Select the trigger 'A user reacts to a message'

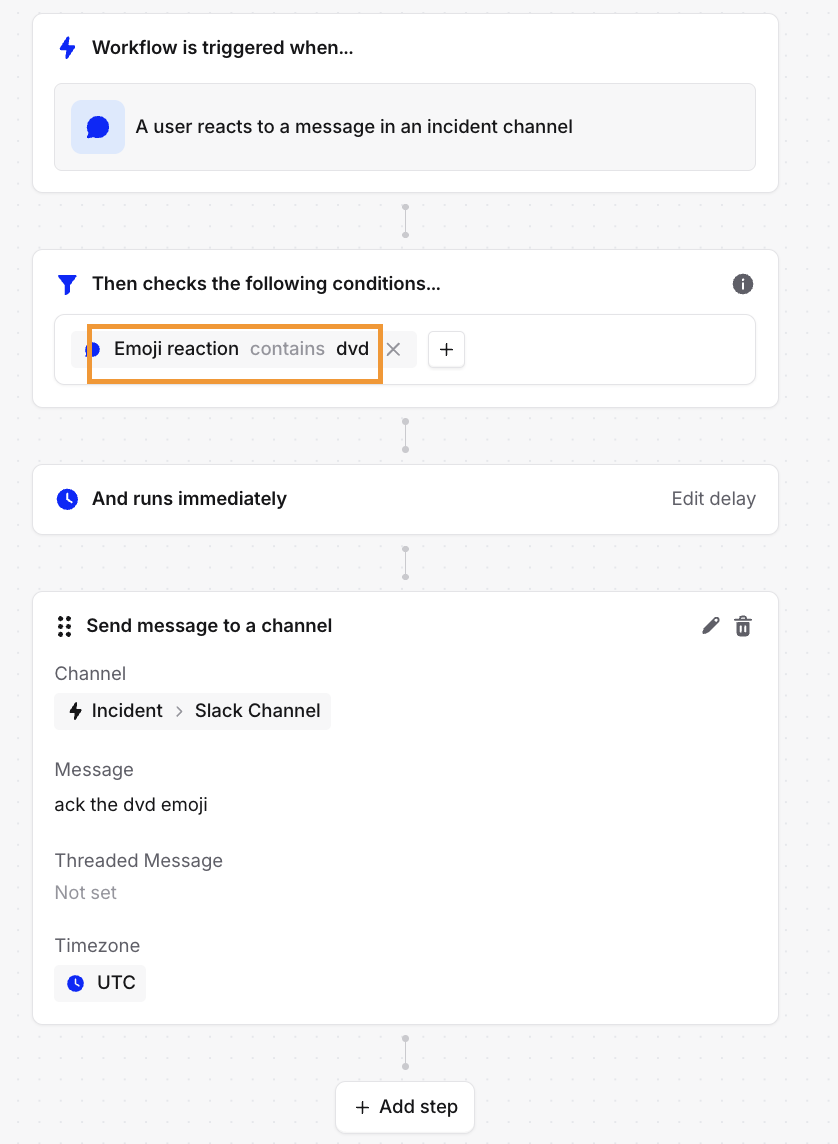tap(354, 127)
